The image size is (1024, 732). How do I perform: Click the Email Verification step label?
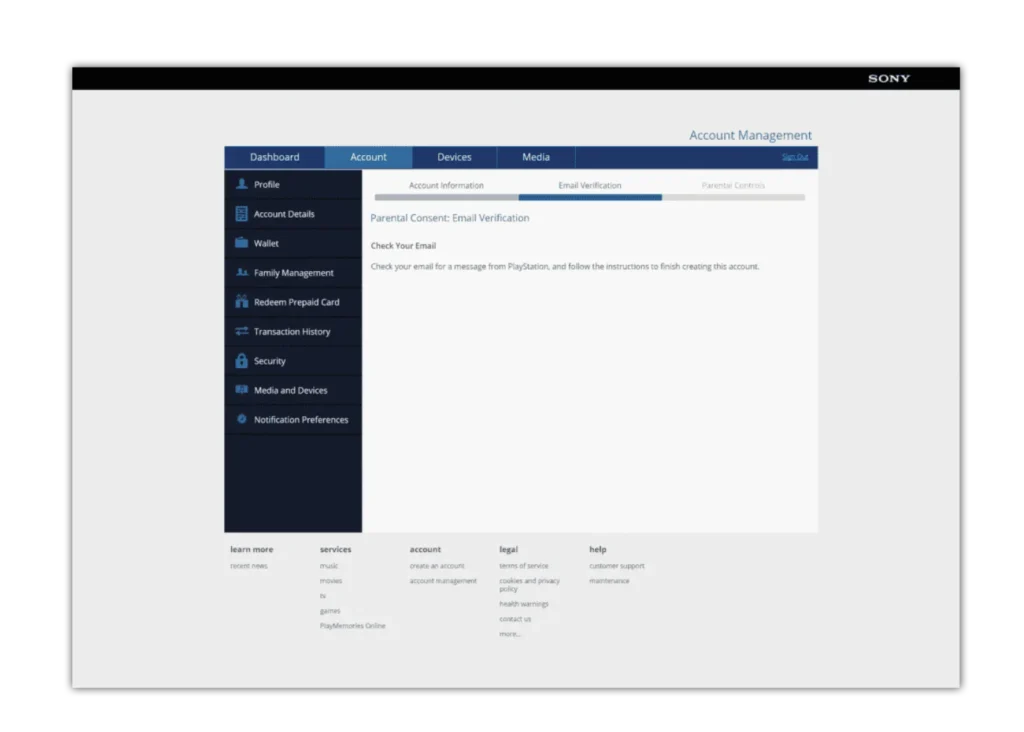(590, 185)
